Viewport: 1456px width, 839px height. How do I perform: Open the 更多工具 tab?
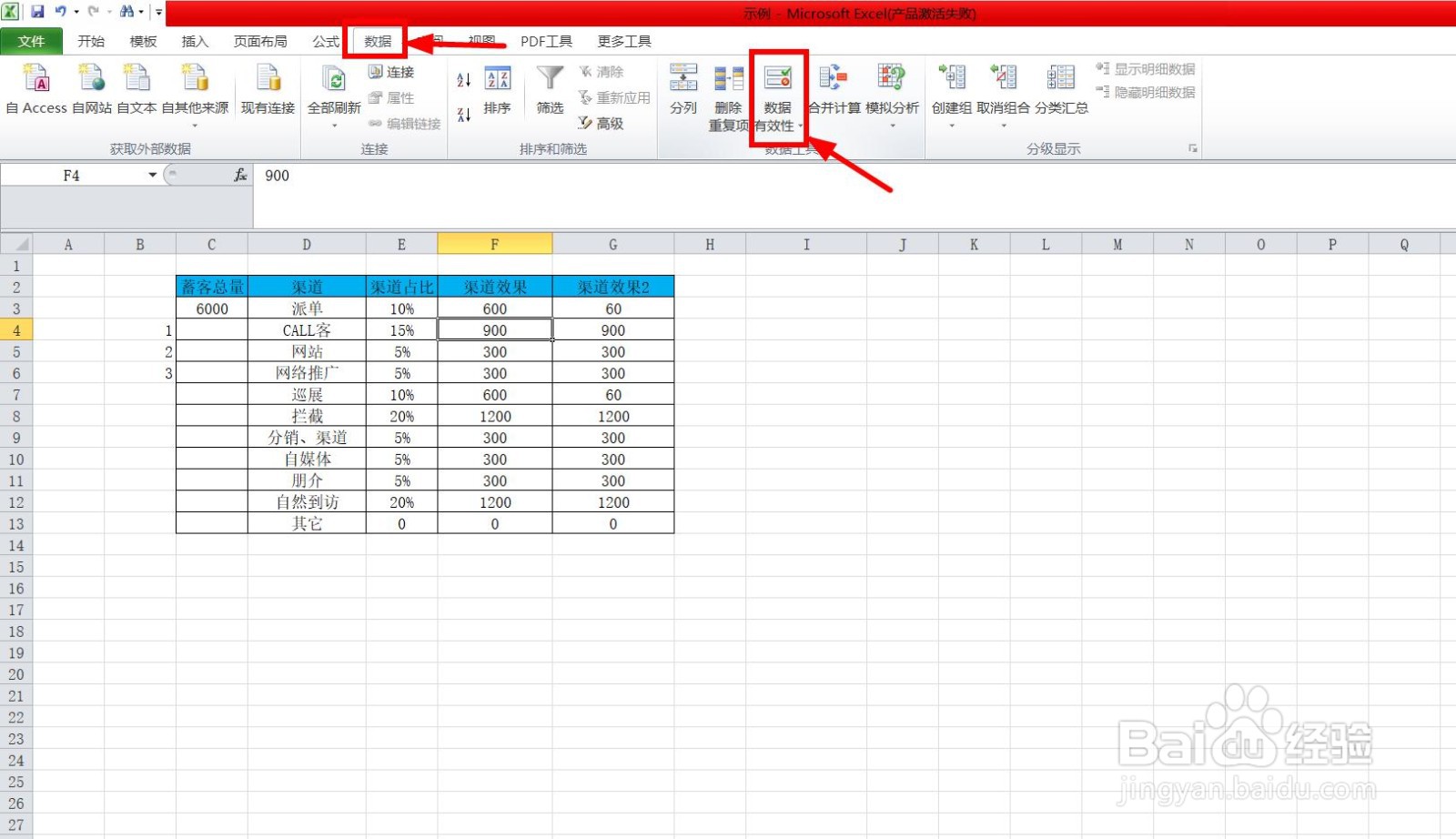[x=624, y=41]
